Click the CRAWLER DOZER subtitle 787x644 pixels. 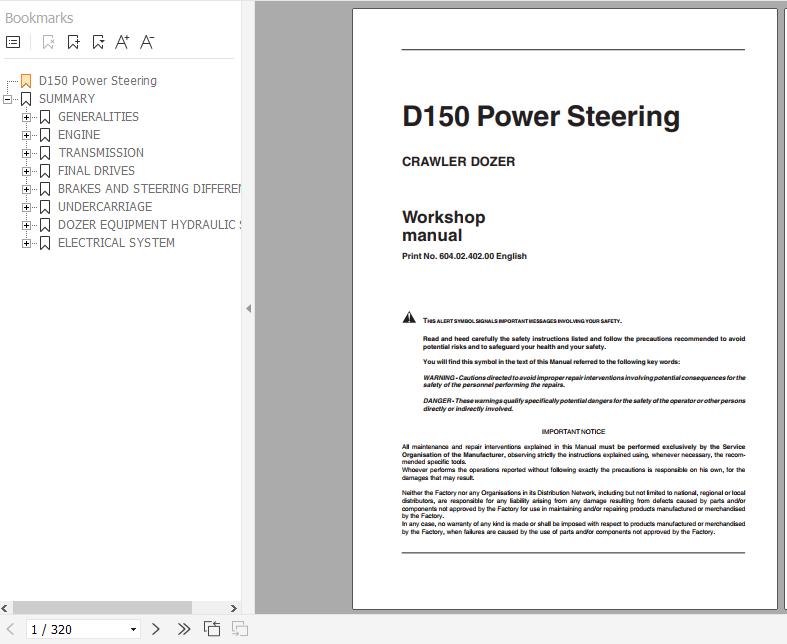point(459,162)
